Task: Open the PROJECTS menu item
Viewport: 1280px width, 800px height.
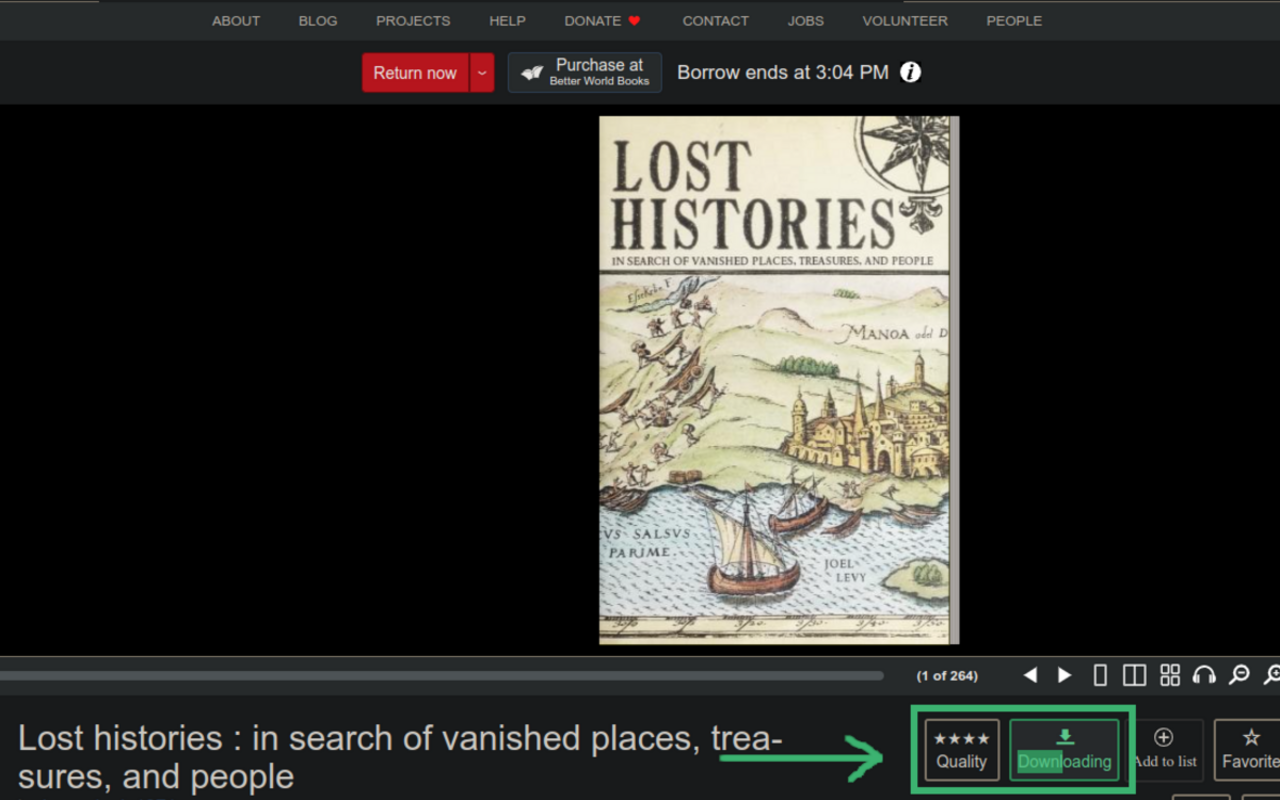Action: click(x=413, y=20)
